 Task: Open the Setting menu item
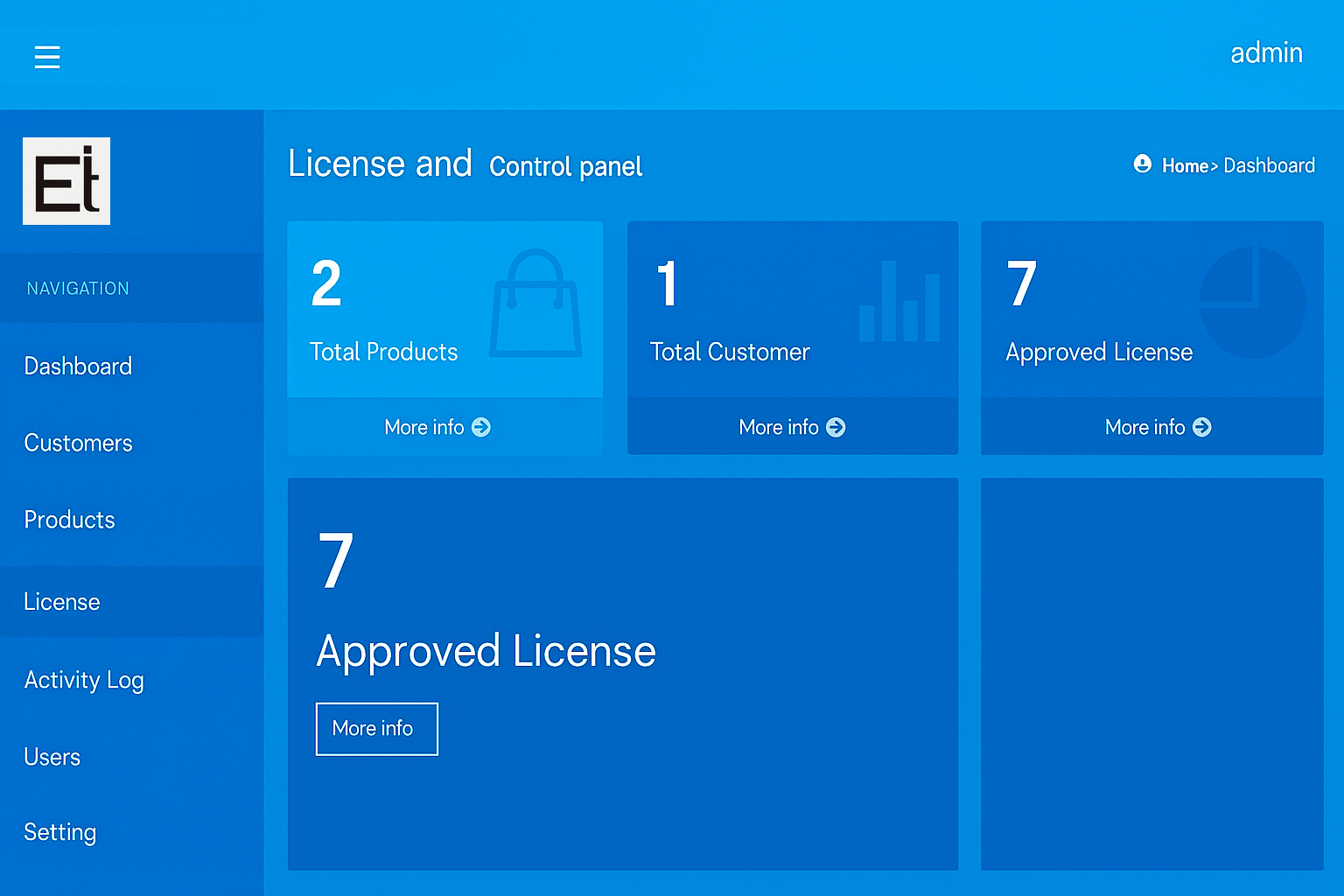point(59,832)
